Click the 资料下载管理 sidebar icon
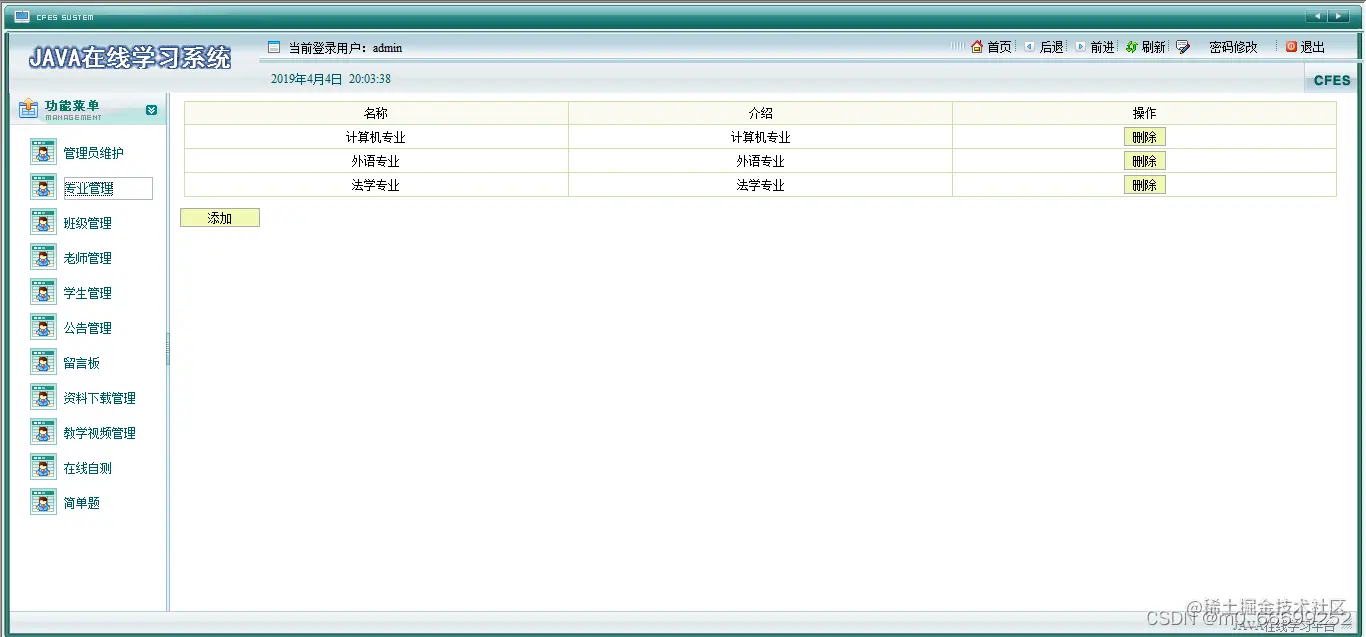Screen dimensions: 1366x637 click(43, 397)
